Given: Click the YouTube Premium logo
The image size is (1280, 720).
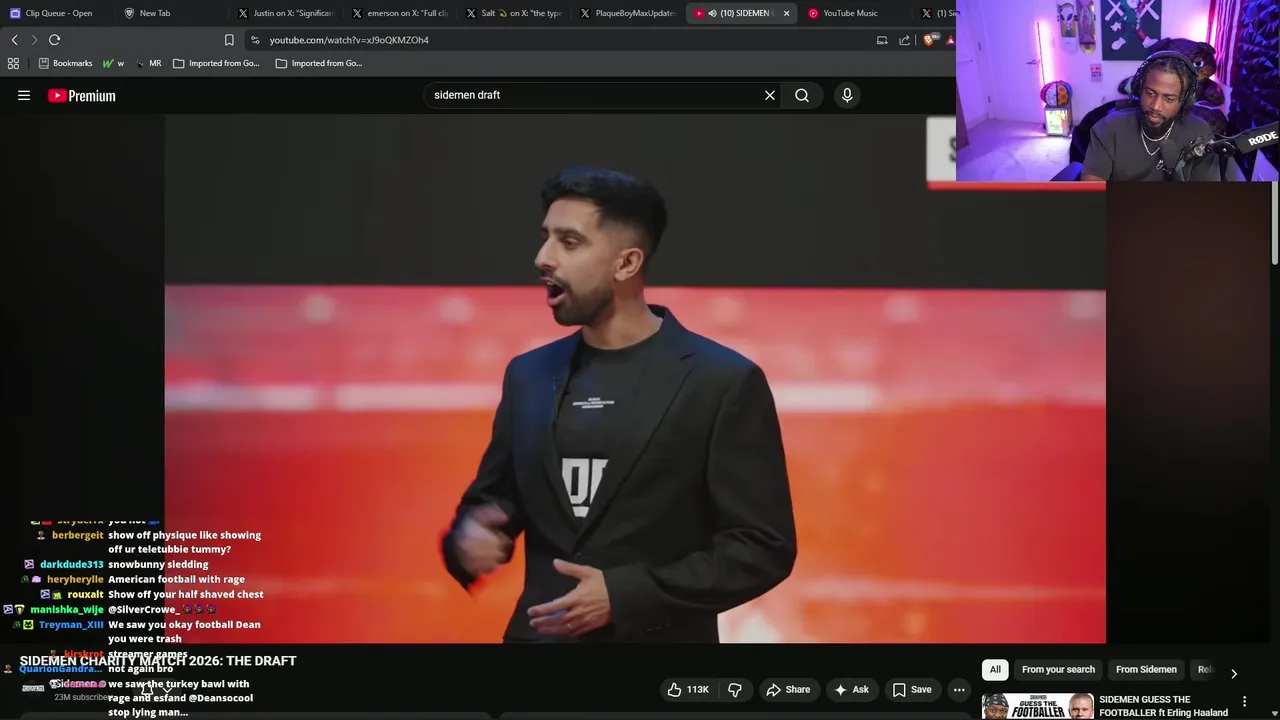Looking at the screenshot, I should [x=82, y=95].
